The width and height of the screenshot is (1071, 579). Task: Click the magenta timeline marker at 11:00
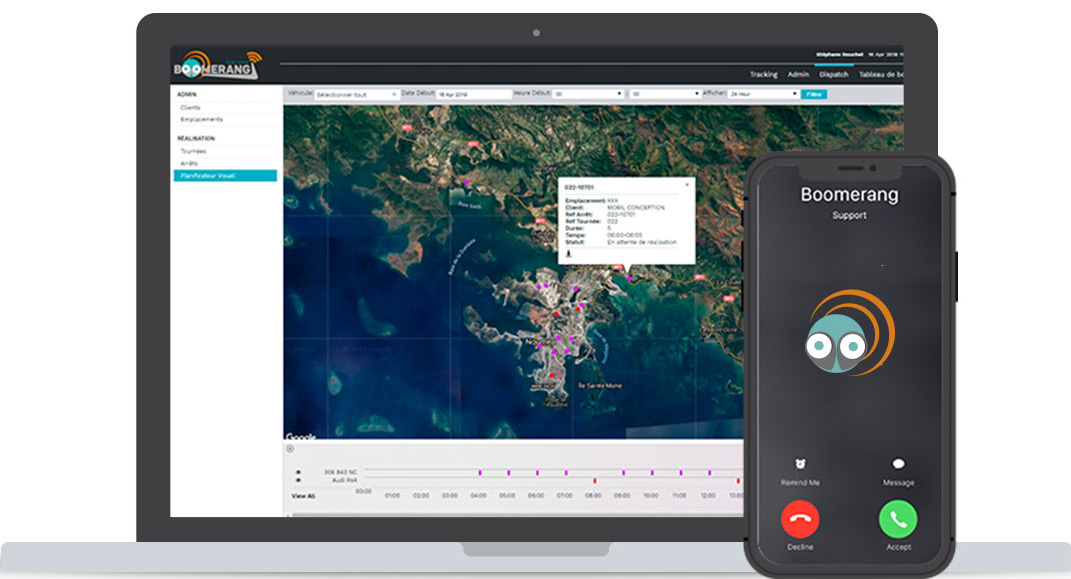coord(681,472)
